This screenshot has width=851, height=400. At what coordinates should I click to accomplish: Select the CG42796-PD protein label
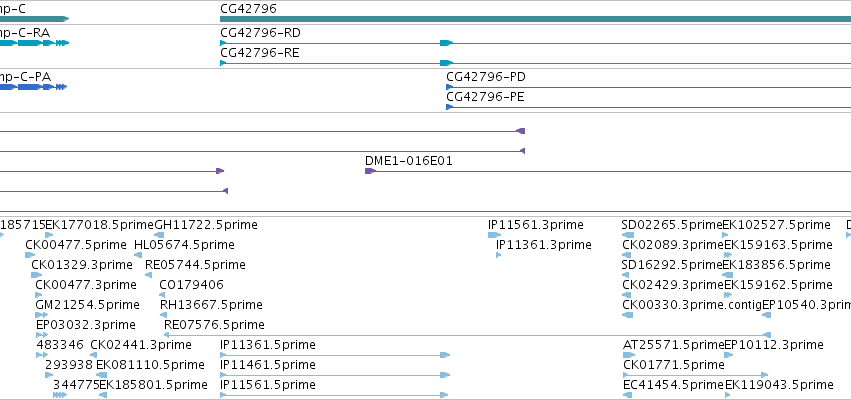coord(486,77)
